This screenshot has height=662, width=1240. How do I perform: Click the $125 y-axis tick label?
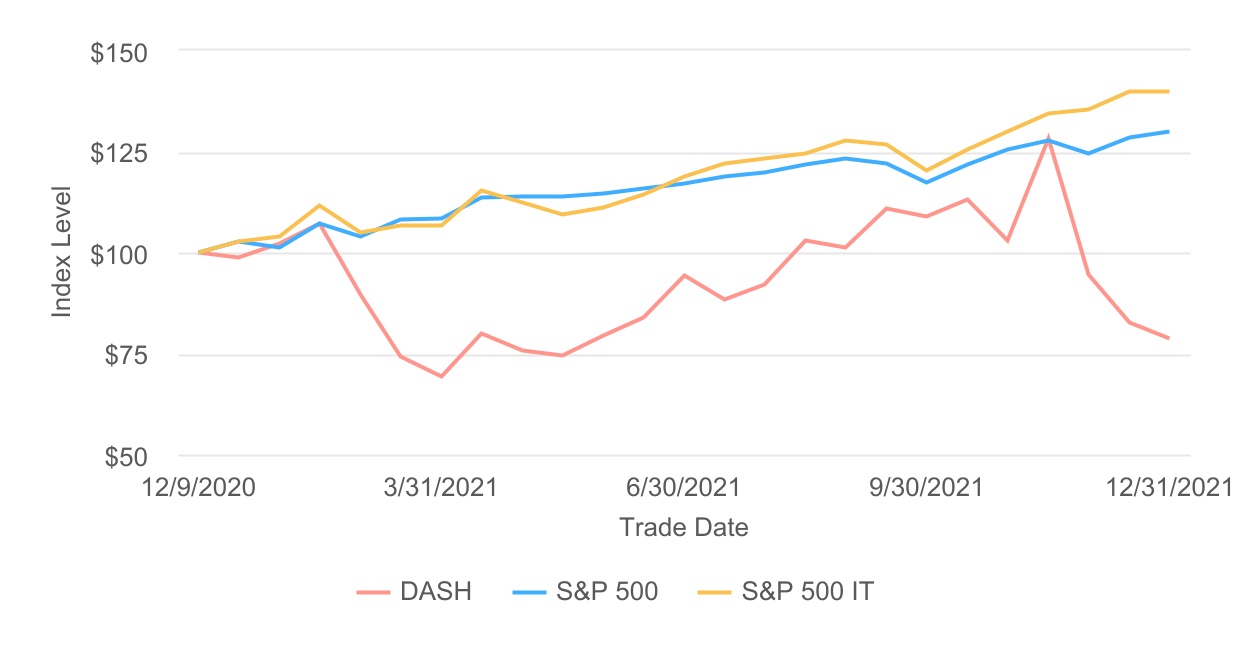(118, 154)
